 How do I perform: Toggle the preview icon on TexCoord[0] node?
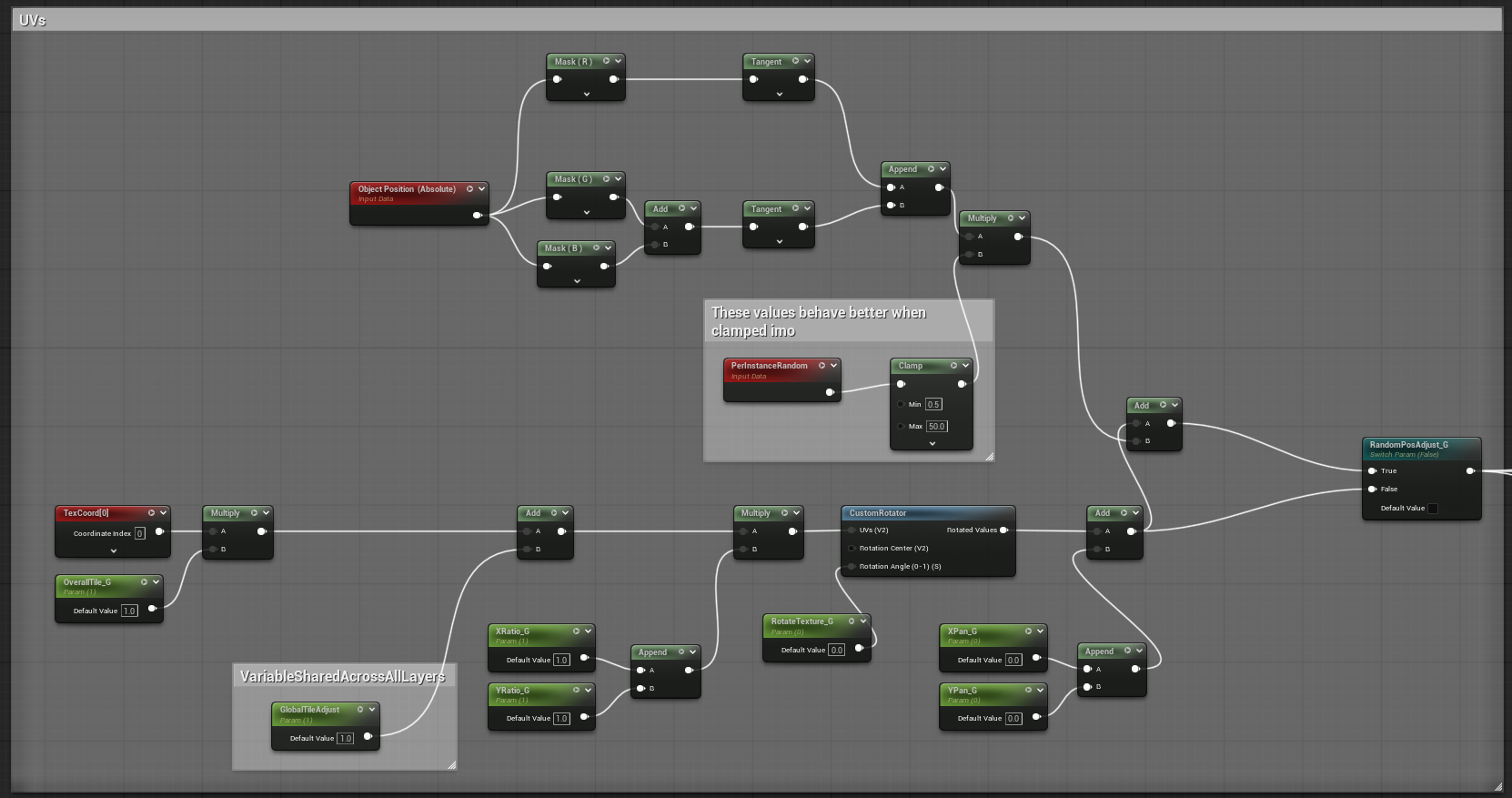pos(151,513)
